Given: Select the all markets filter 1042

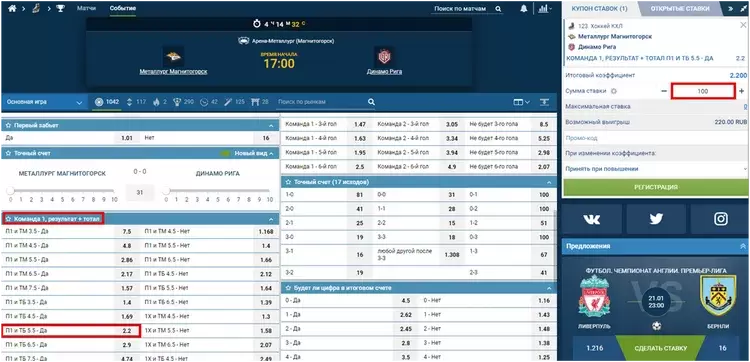Looking at the screenshot, I should tap(107, 102).
